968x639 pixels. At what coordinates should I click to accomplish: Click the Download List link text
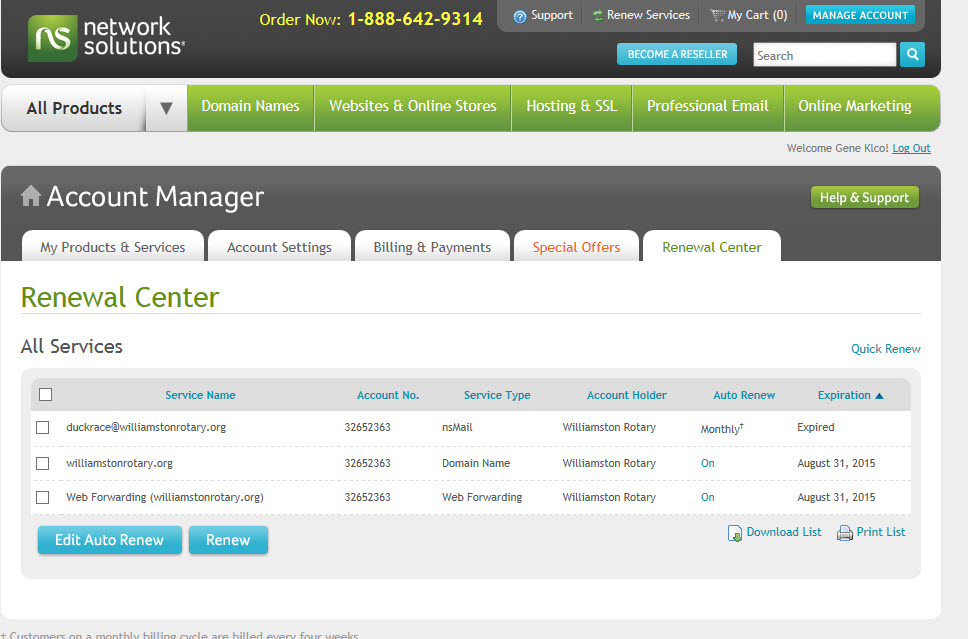coord(784,532)
